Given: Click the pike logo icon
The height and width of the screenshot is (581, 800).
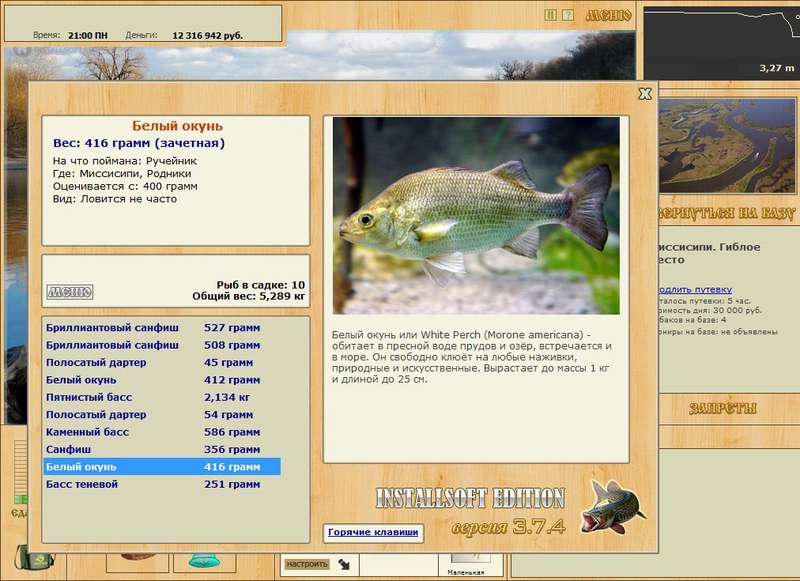Looking at the screenshot, I should (613, 506).
